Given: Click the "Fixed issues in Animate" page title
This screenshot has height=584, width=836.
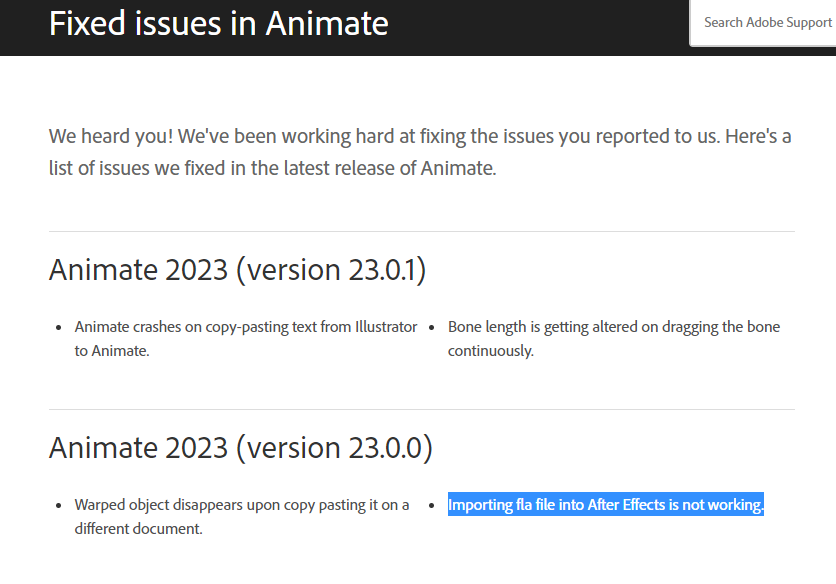Looking at the screenshot, I should [x=219, y=23].
